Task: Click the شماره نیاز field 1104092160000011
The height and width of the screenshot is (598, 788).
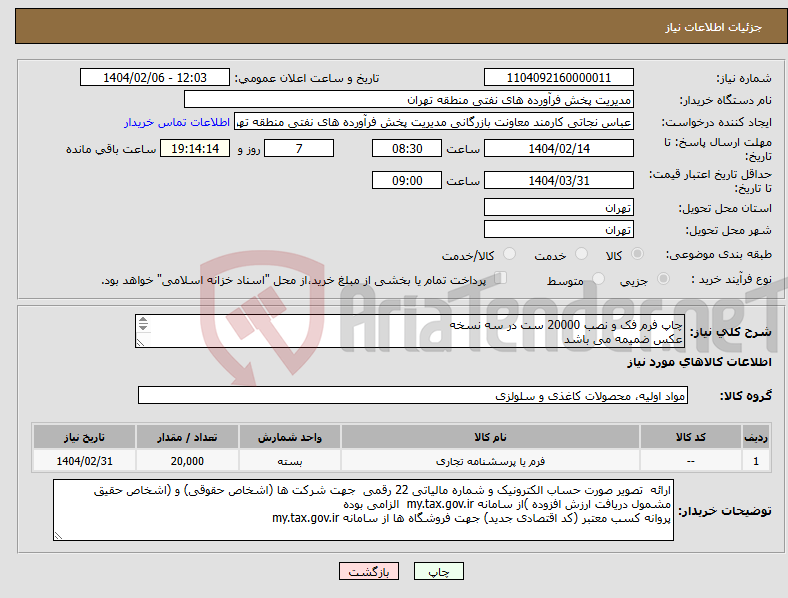Action: (x=559, y=77)
